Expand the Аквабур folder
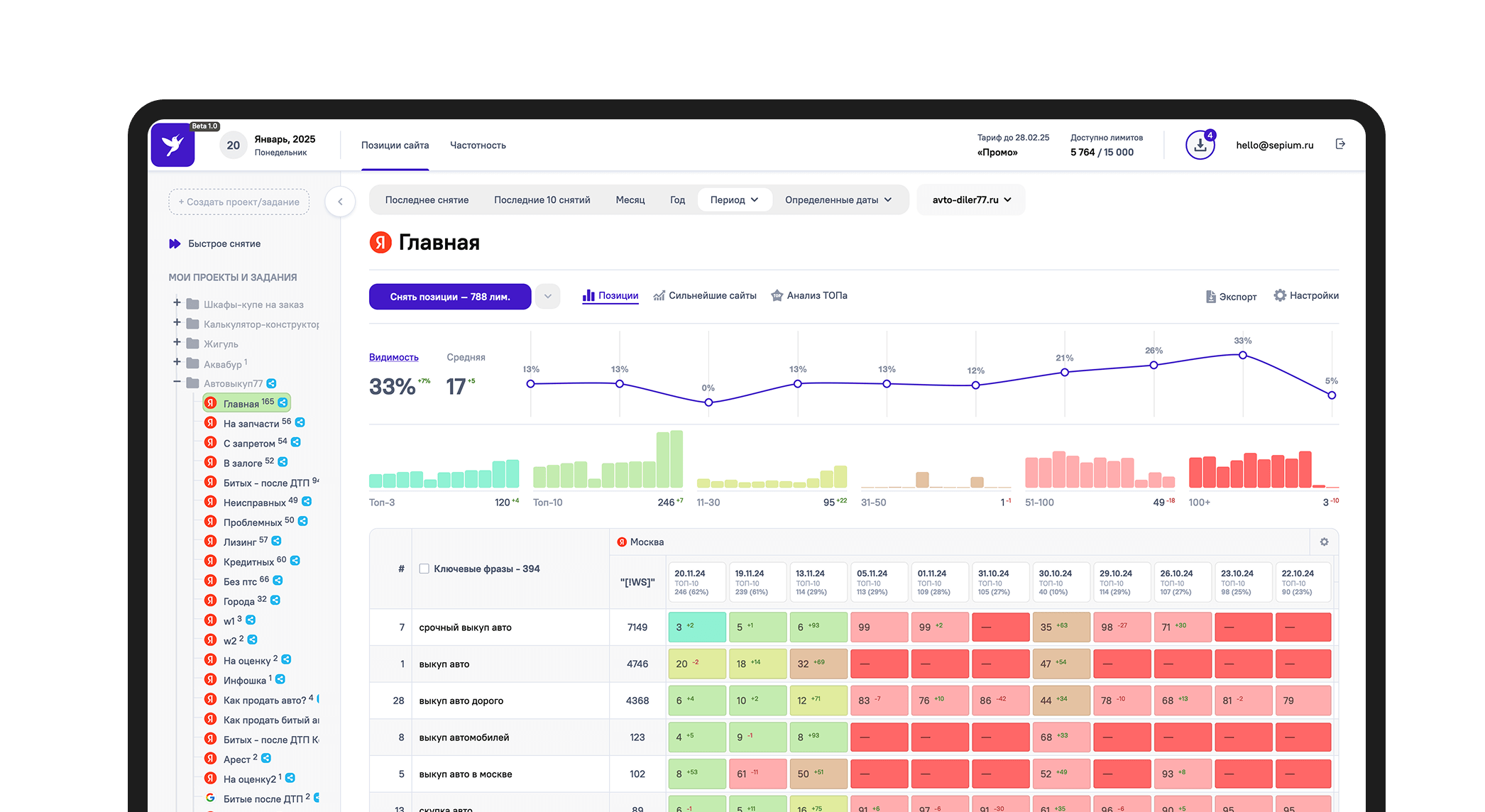Viewport: 1485px width, 812px height. (x=177, y=362)
